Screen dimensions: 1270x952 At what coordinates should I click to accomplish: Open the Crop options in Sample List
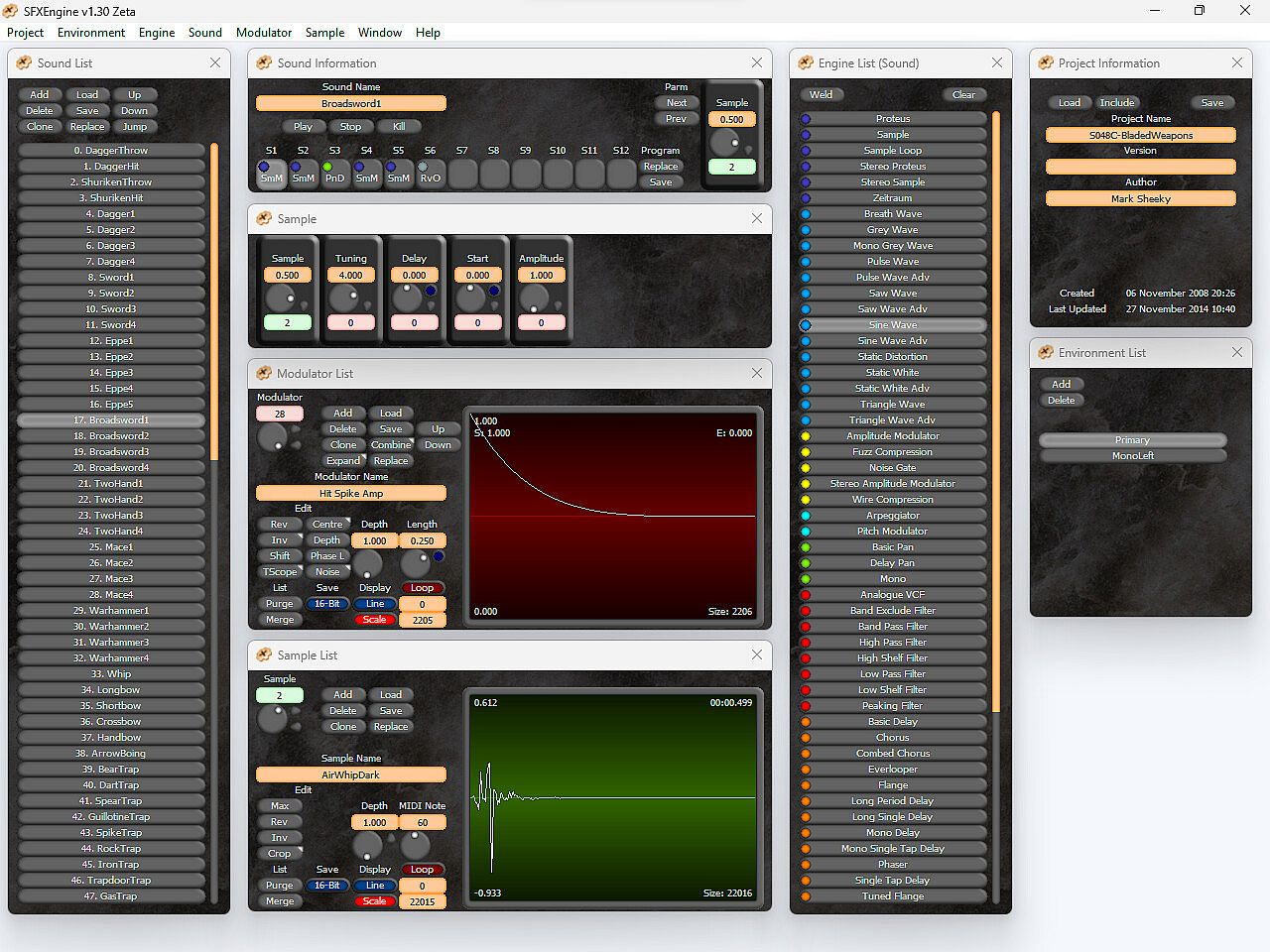[x=280, y=854]
